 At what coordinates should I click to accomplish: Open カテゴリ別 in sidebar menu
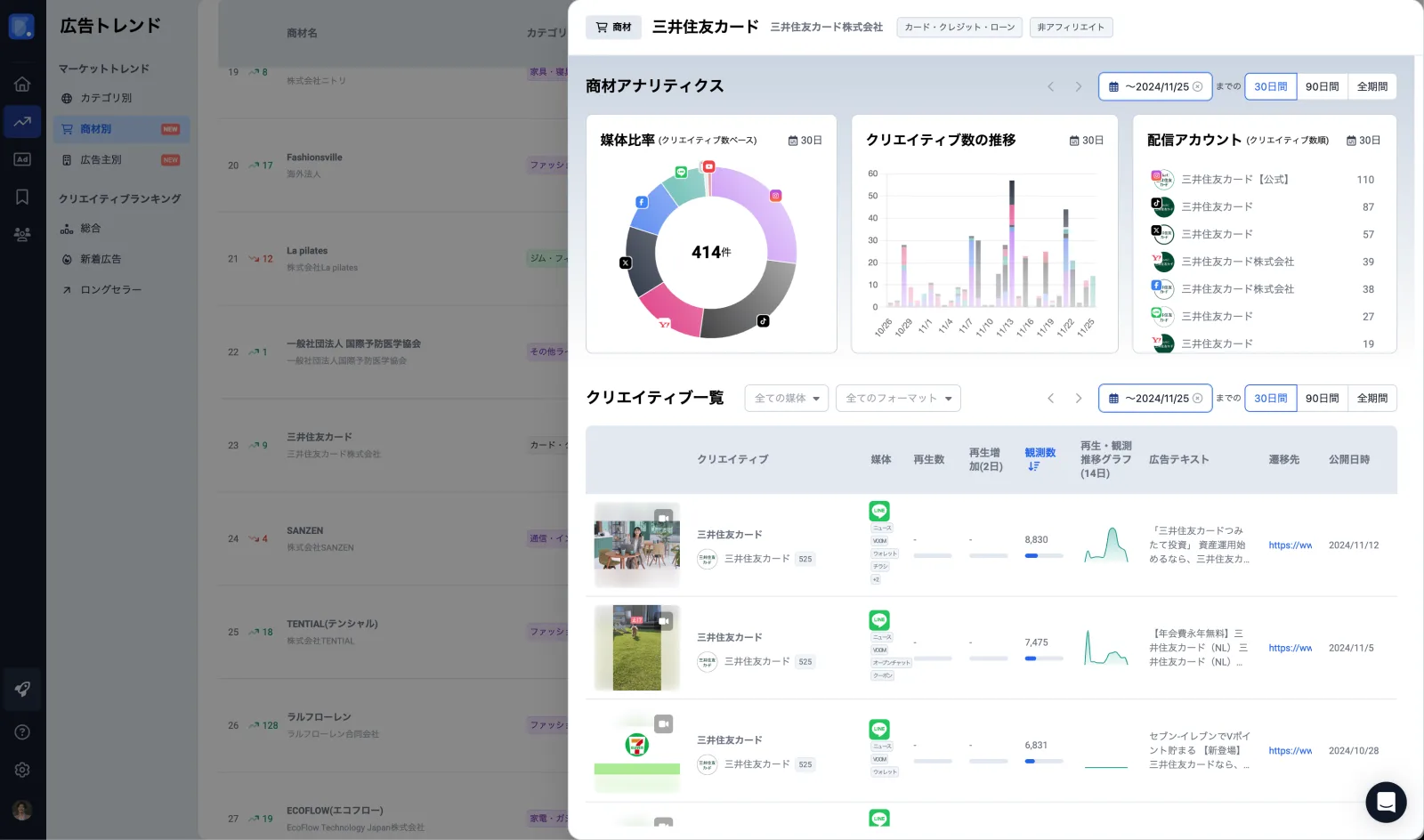[x=121, y=98]
